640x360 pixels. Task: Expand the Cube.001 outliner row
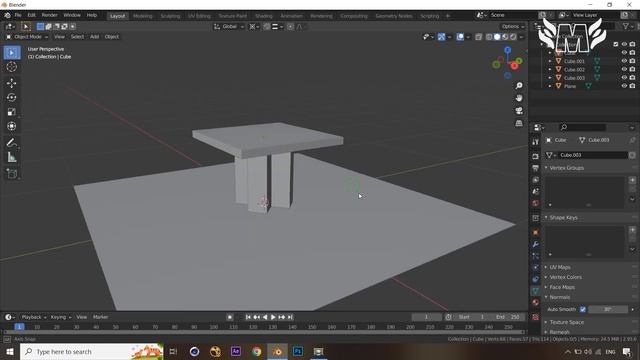550,61
